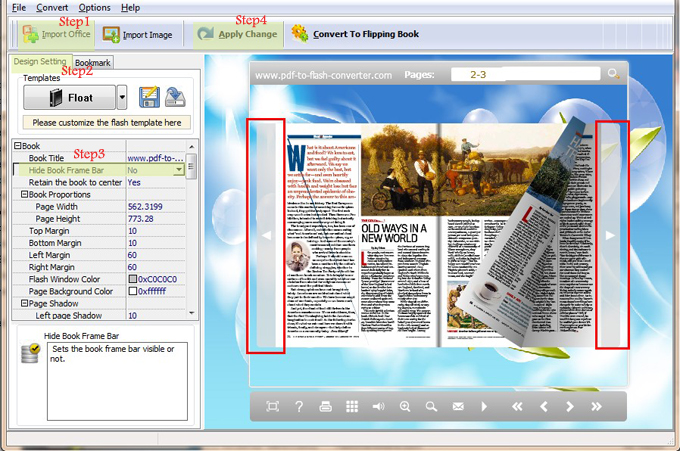
Task: Jump to last page double-right arrow
Action: (596, 406)
